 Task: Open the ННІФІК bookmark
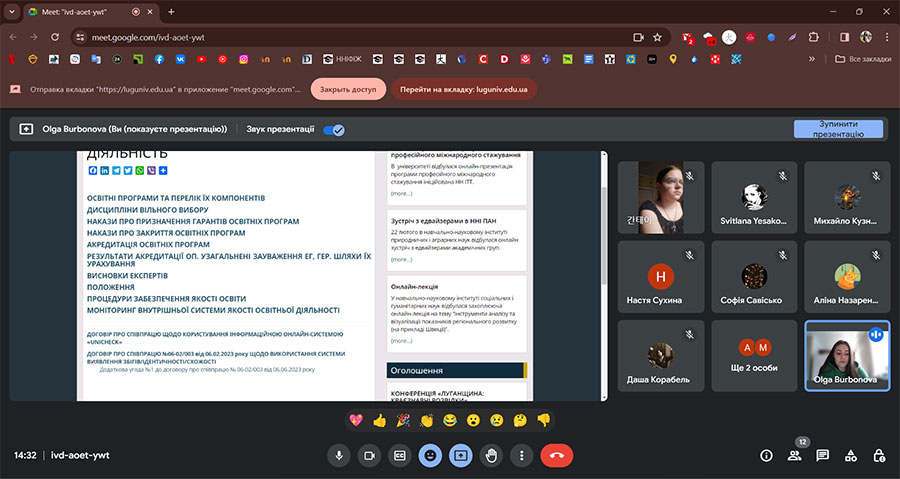point(342,59)
